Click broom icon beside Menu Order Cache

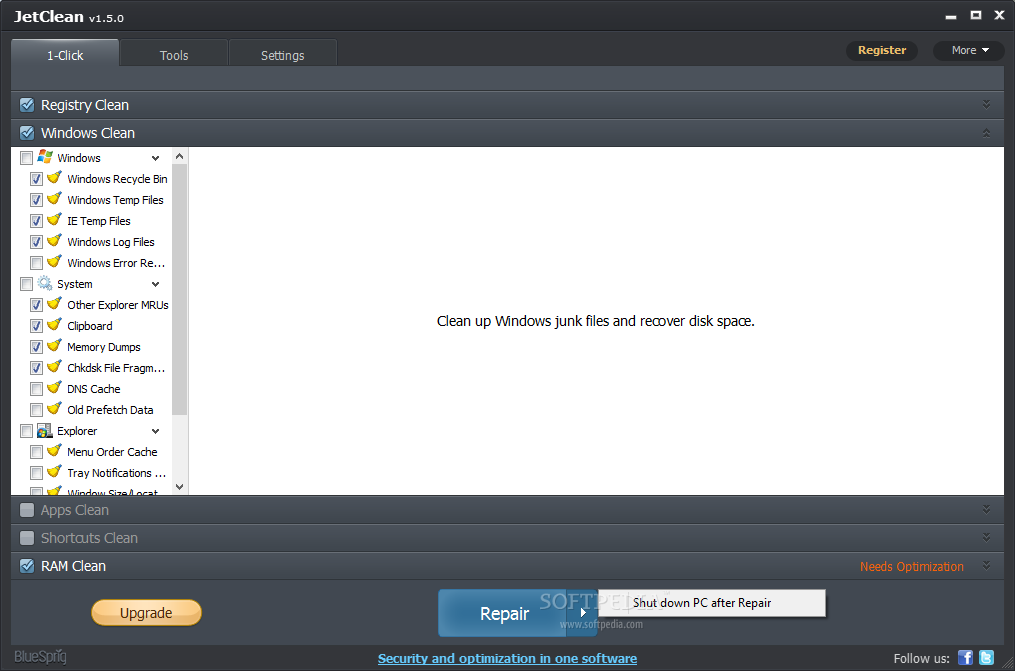[54, 450]
